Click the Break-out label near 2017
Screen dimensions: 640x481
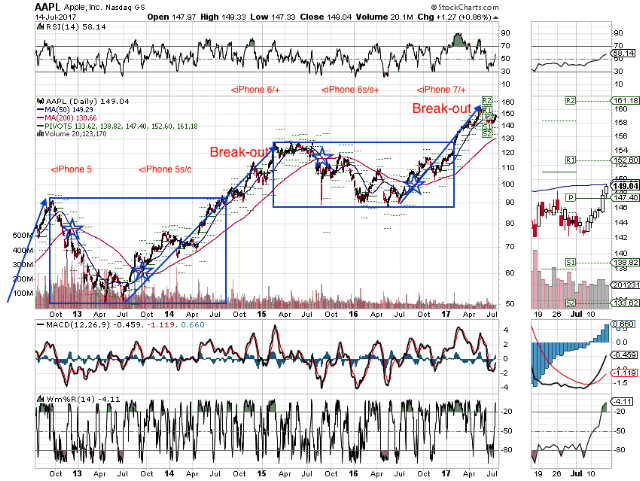[x=442, y=108]
